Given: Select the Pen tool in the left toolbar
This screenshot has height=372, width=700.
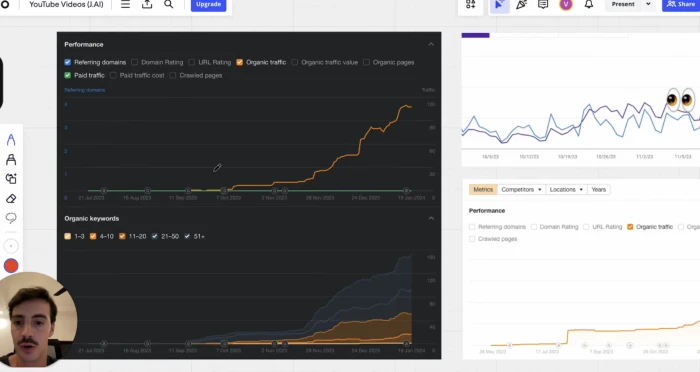Looking at the screenshot, I should coord(11,140).
